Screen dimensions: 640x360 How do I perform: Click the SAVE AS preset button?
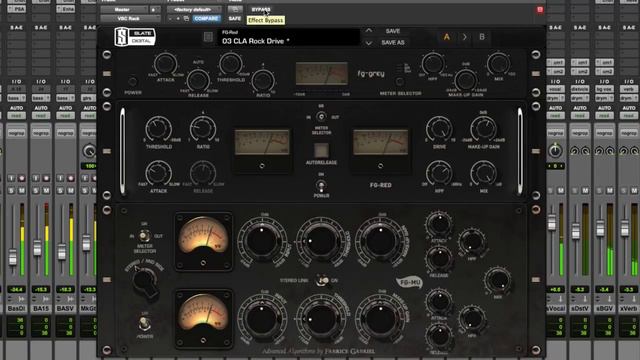[x=393, y=42]
